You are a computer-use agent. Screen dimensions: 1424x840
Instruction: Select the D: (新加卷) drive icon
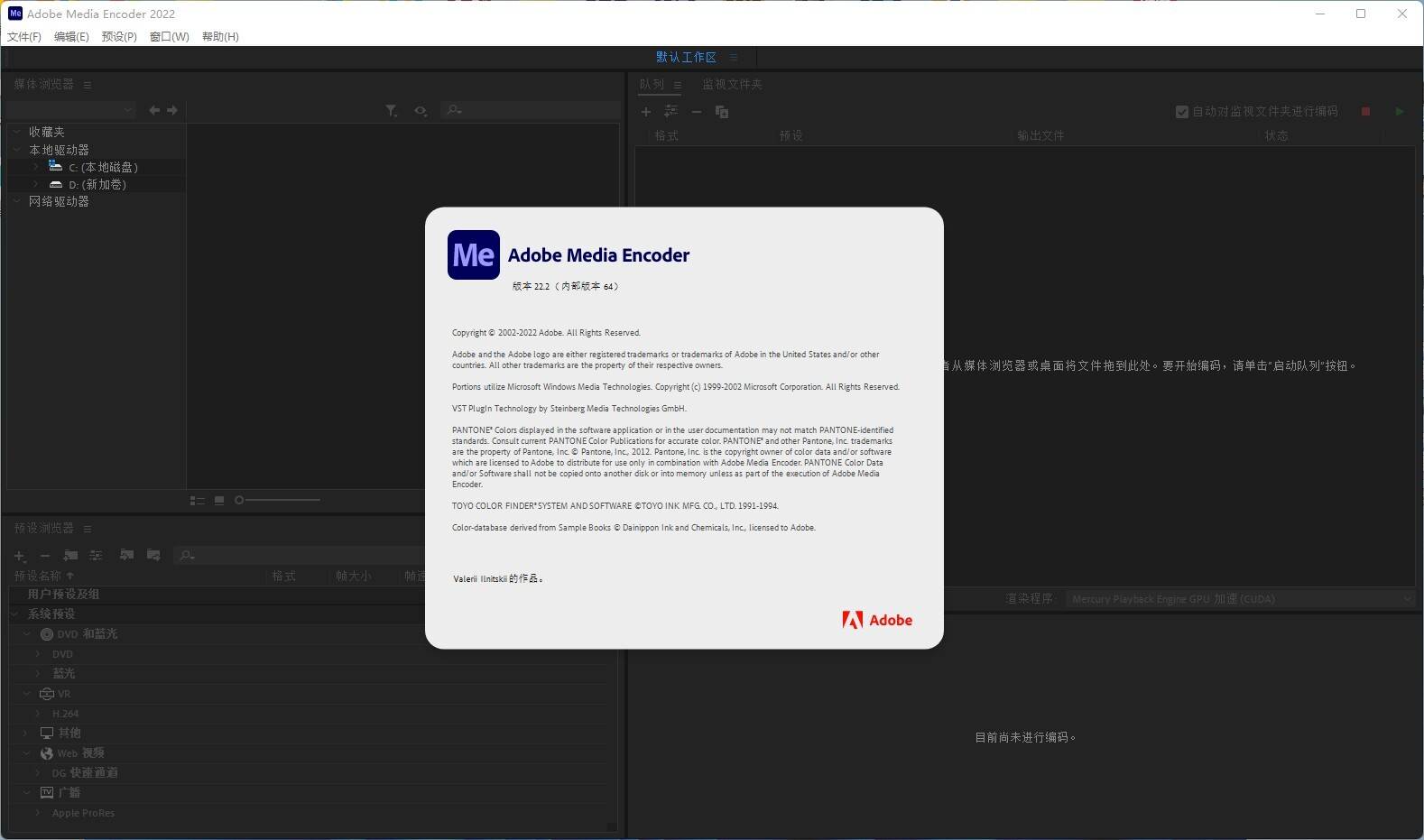click(x=55, y=184)
